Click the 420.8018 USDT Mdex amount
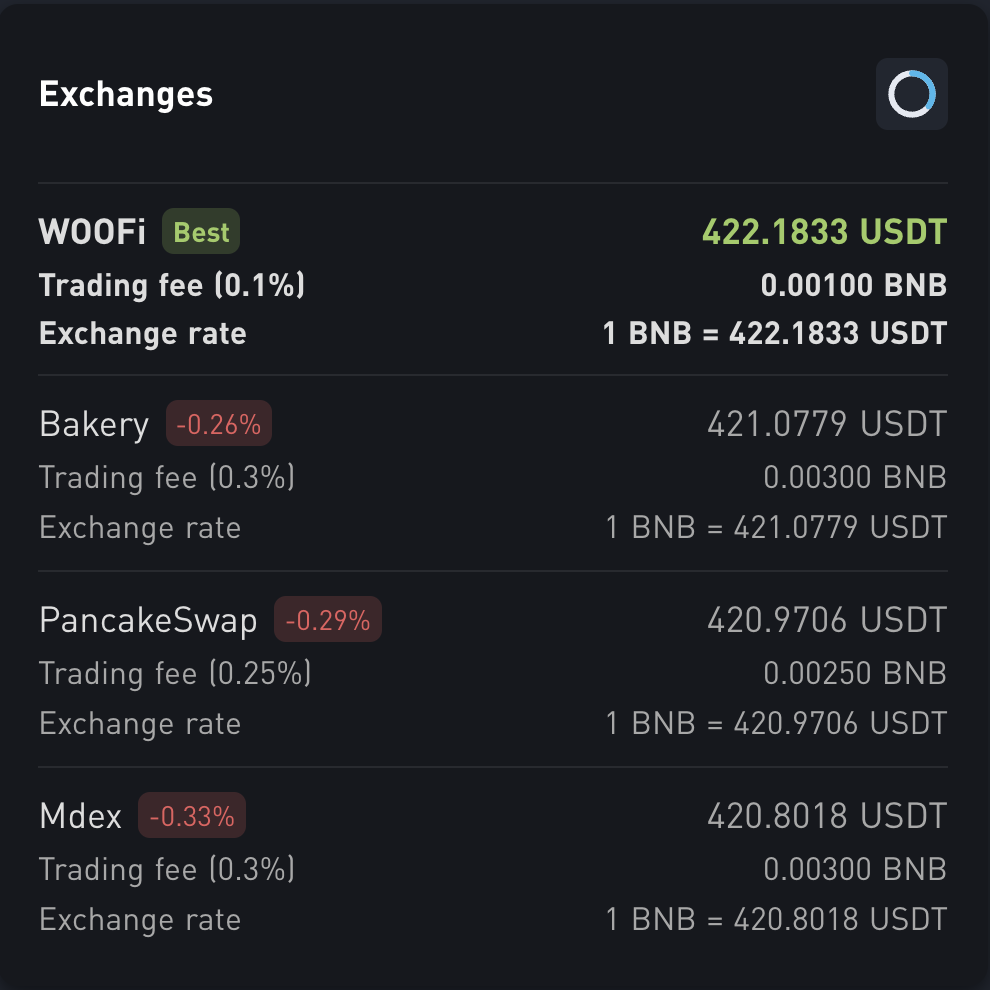Screen dimensions: 990x990 tap(826, 815)
